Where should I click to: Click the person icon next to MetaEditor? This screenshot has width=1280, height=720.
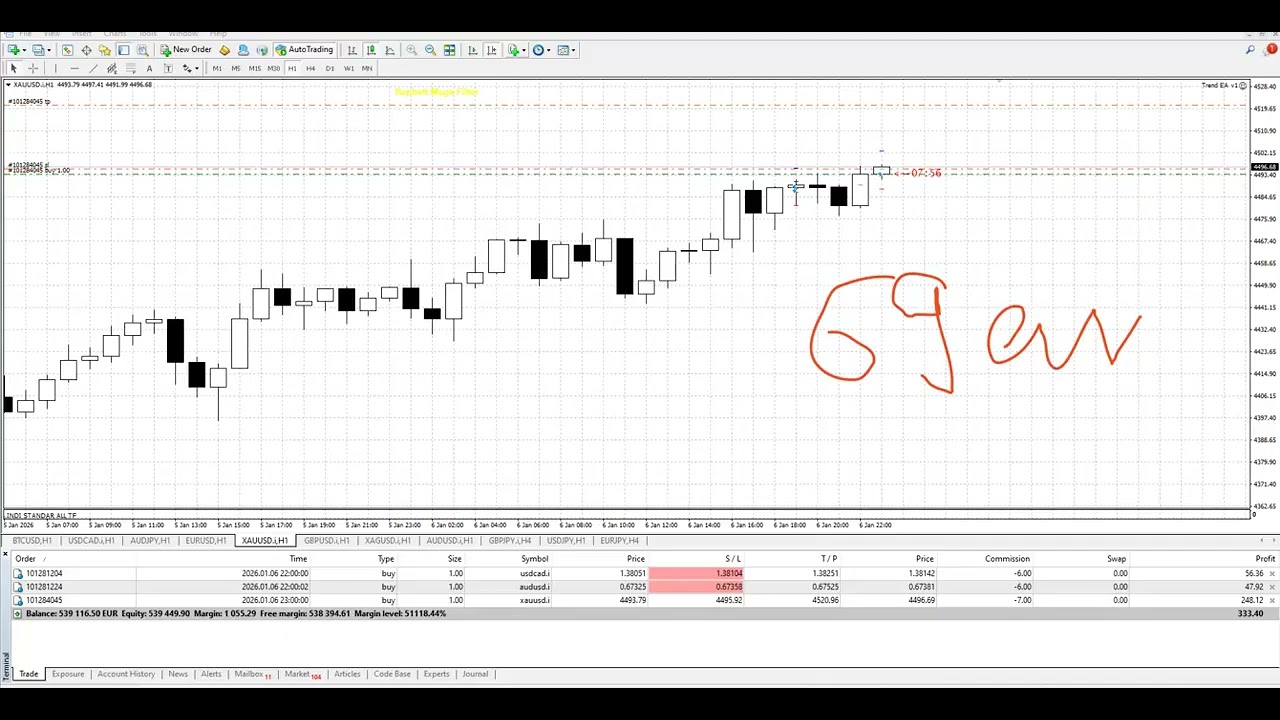[x=243, y=50]
